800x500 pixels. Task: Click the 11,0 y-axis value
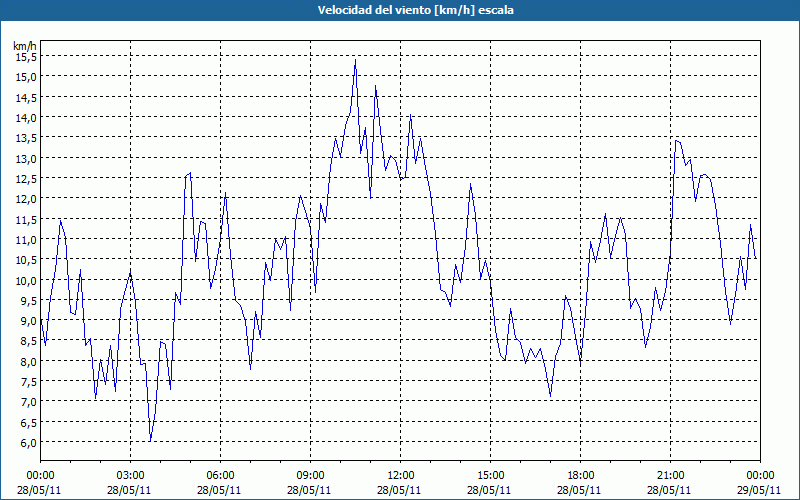pos(26,240)
